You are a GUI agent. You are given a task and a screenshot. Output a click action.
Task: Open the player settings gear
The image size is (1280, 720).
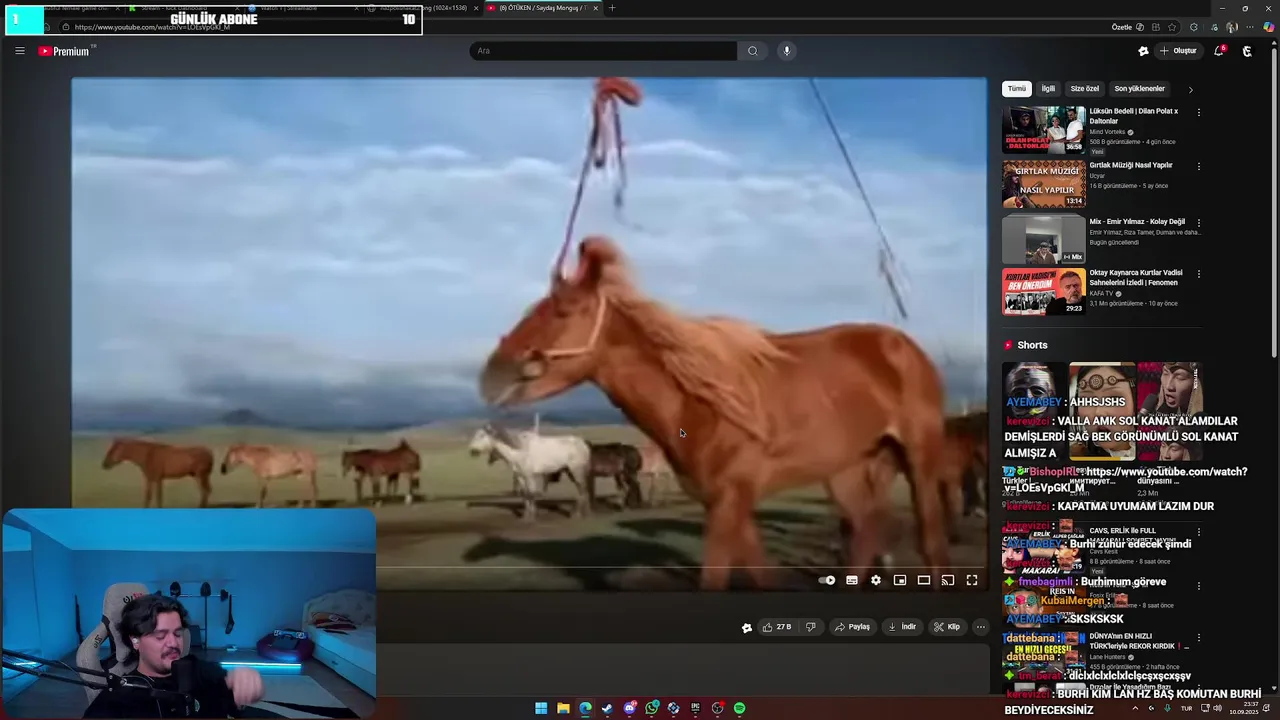tap(876, 580)
